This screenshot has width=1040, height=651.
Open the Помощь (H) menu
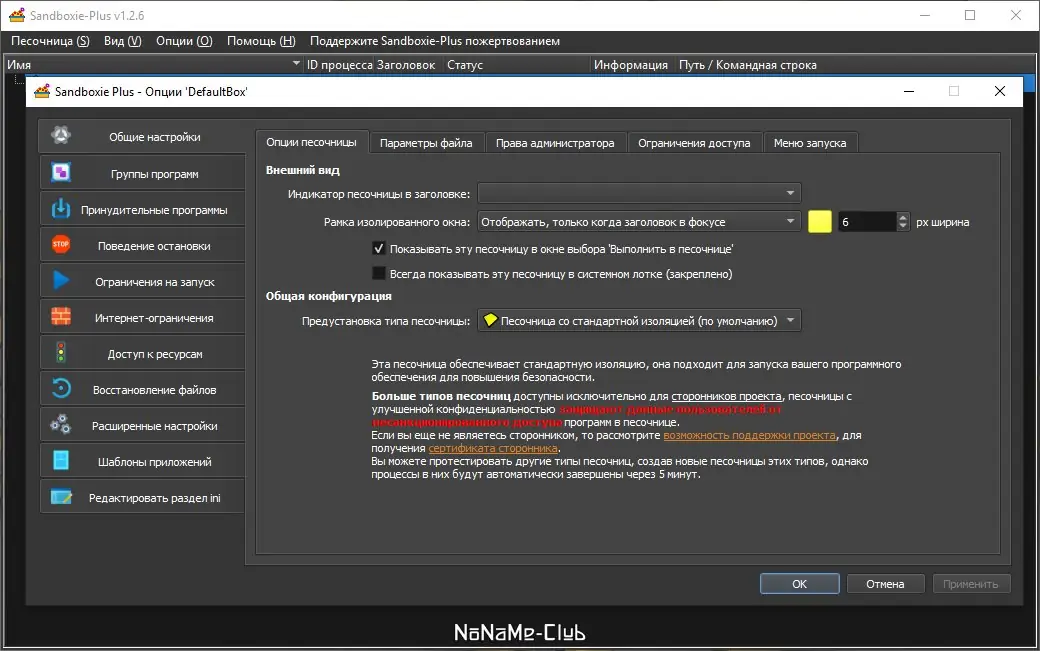[261, 41]
